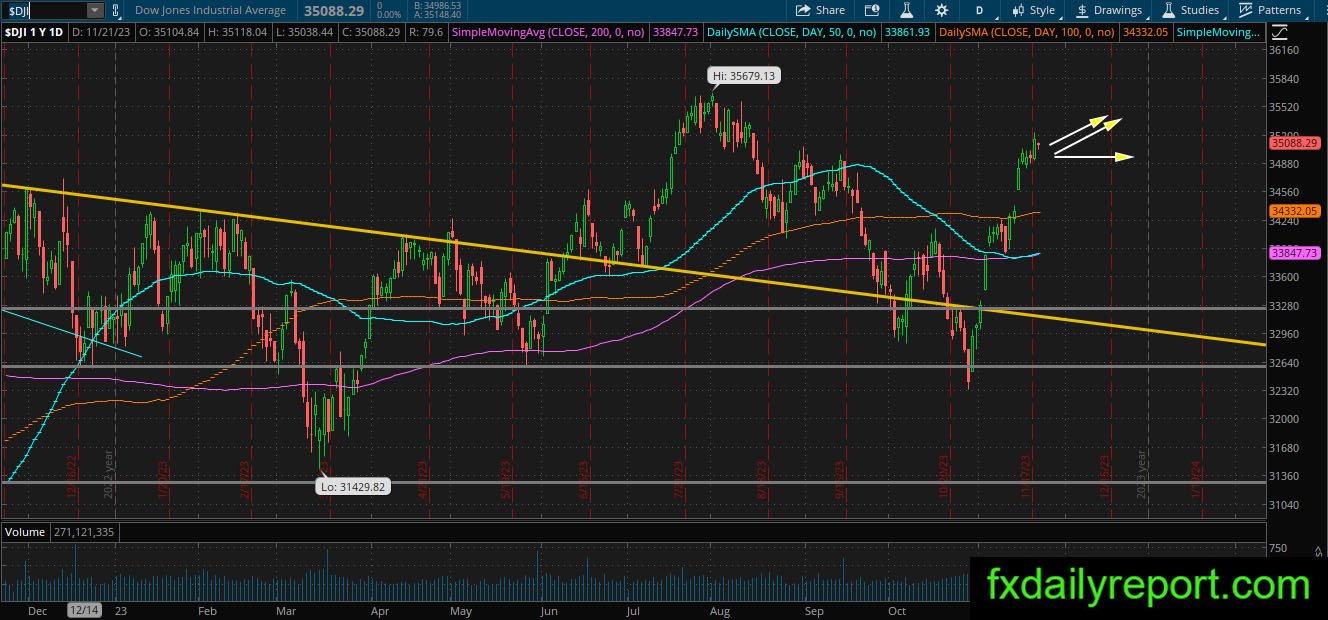Open the Drawings menu
This screenshot has height=620, width=1328.
(1110, 10)
